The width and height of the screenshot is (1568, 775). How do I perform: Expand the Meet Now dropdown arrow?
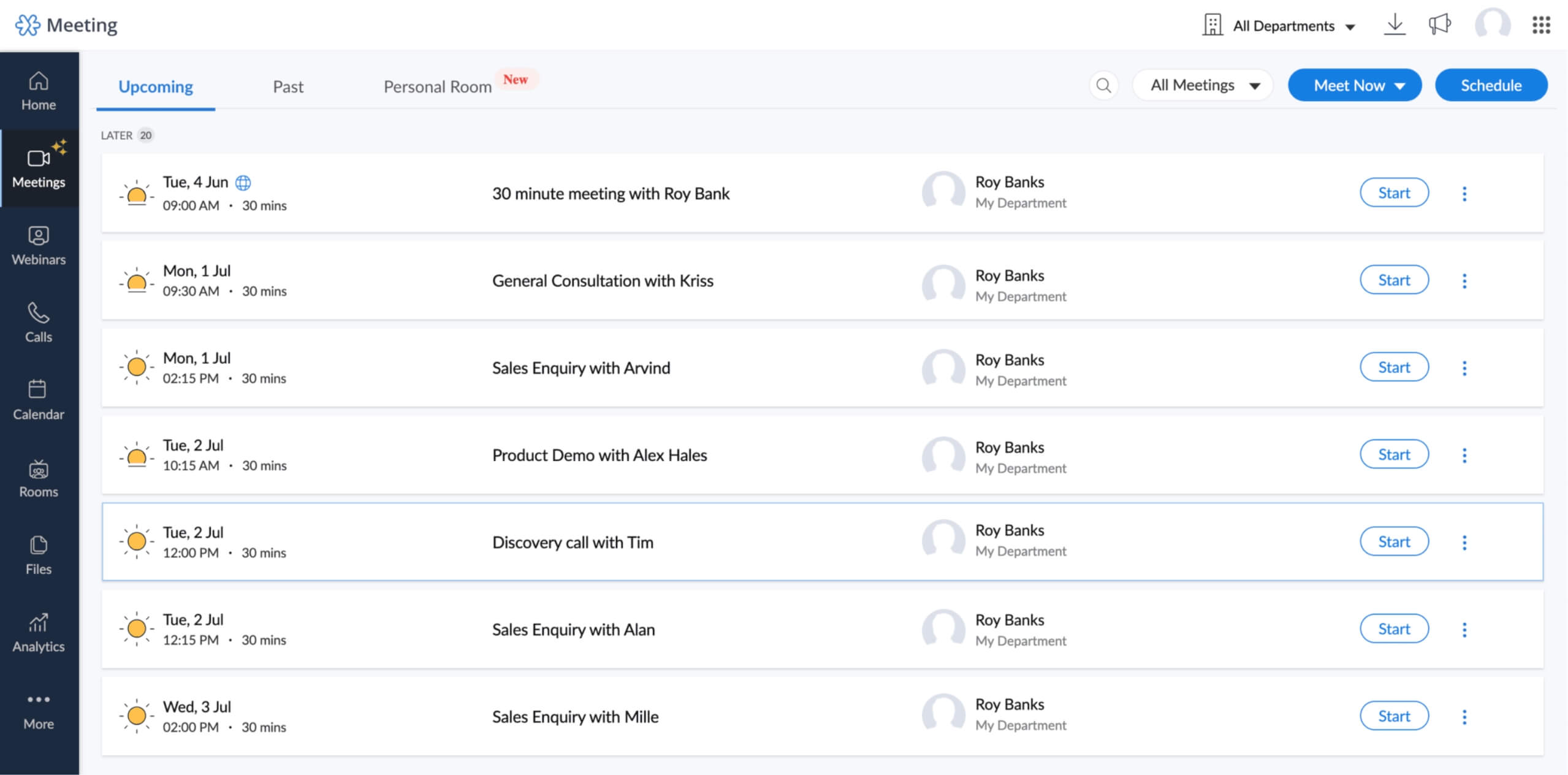click(1401, 86)
